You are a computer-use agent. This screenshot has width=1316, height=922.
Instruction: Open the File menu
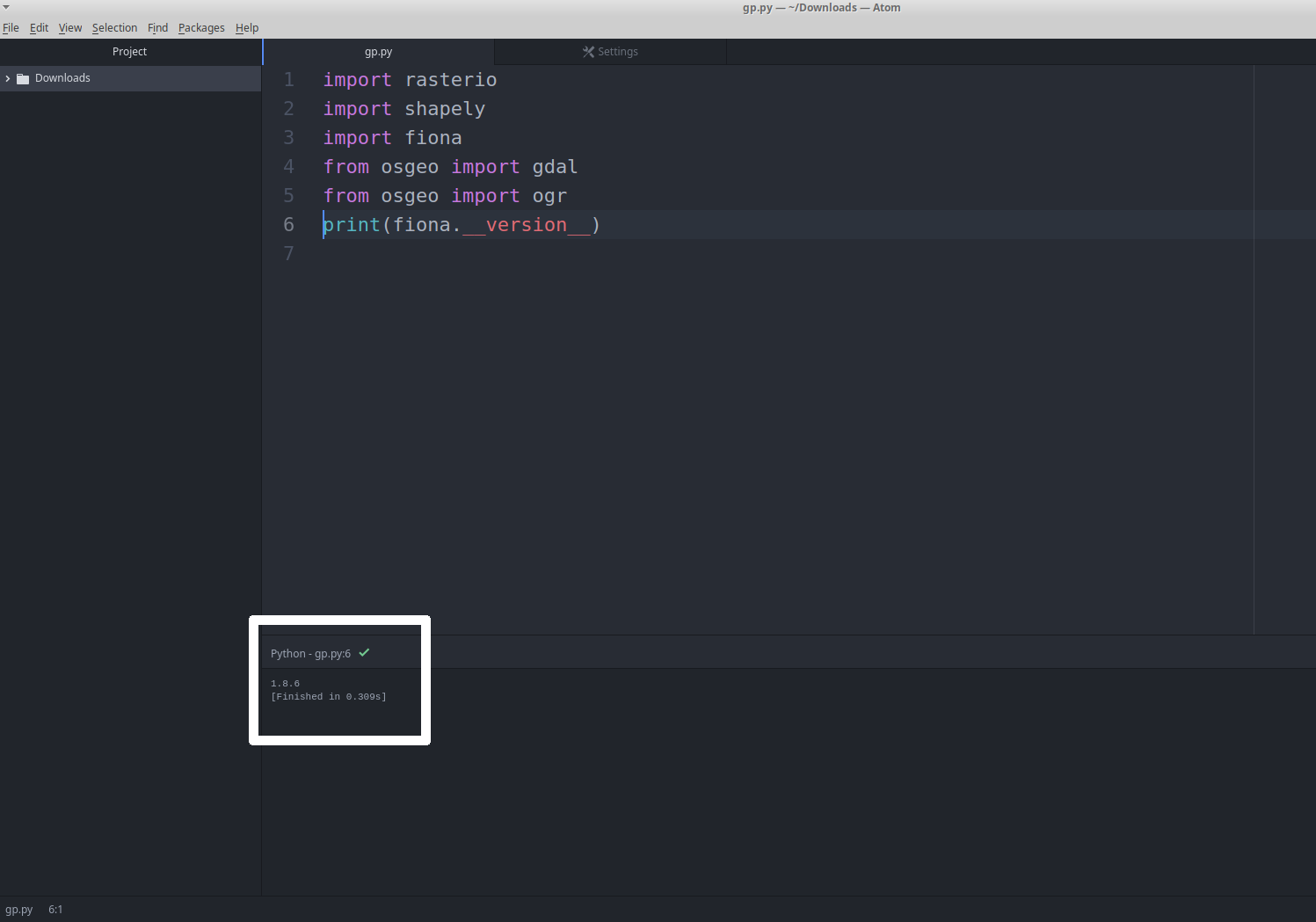click(x=11, y=27)
